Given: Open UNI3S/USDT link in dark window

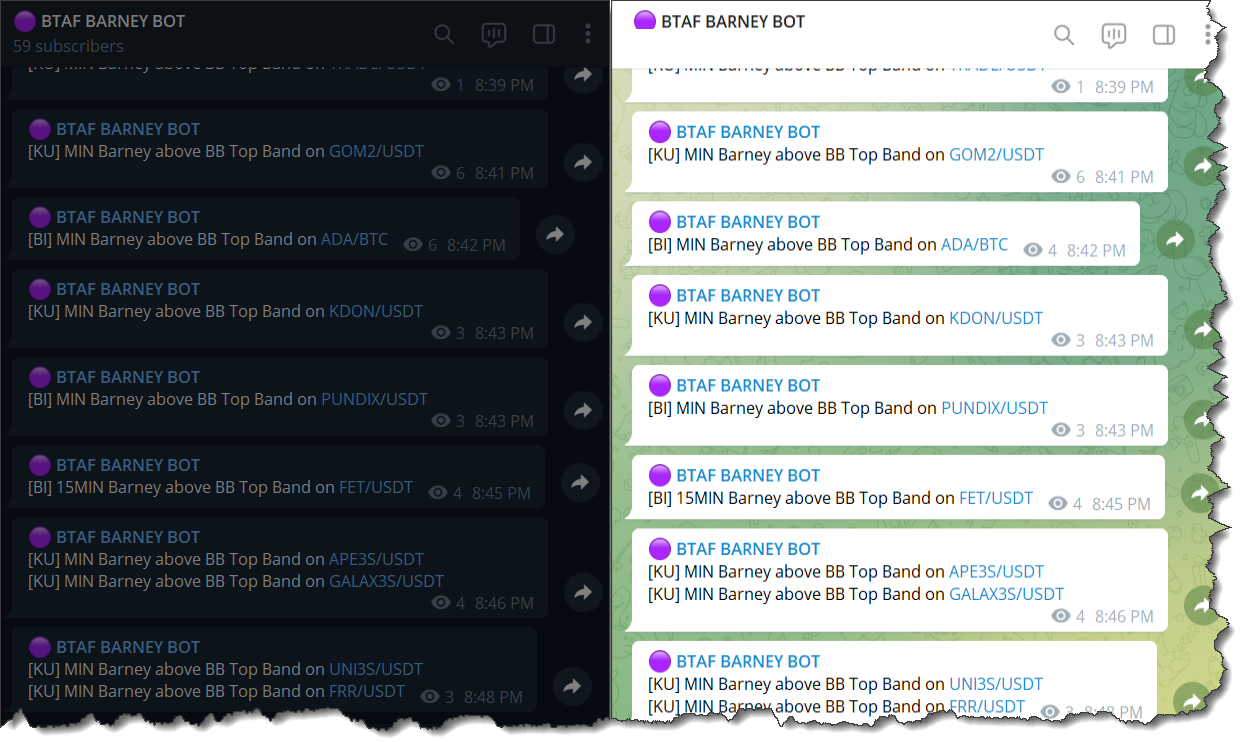Looking at the screenshot, I should (x=376, y=669).
